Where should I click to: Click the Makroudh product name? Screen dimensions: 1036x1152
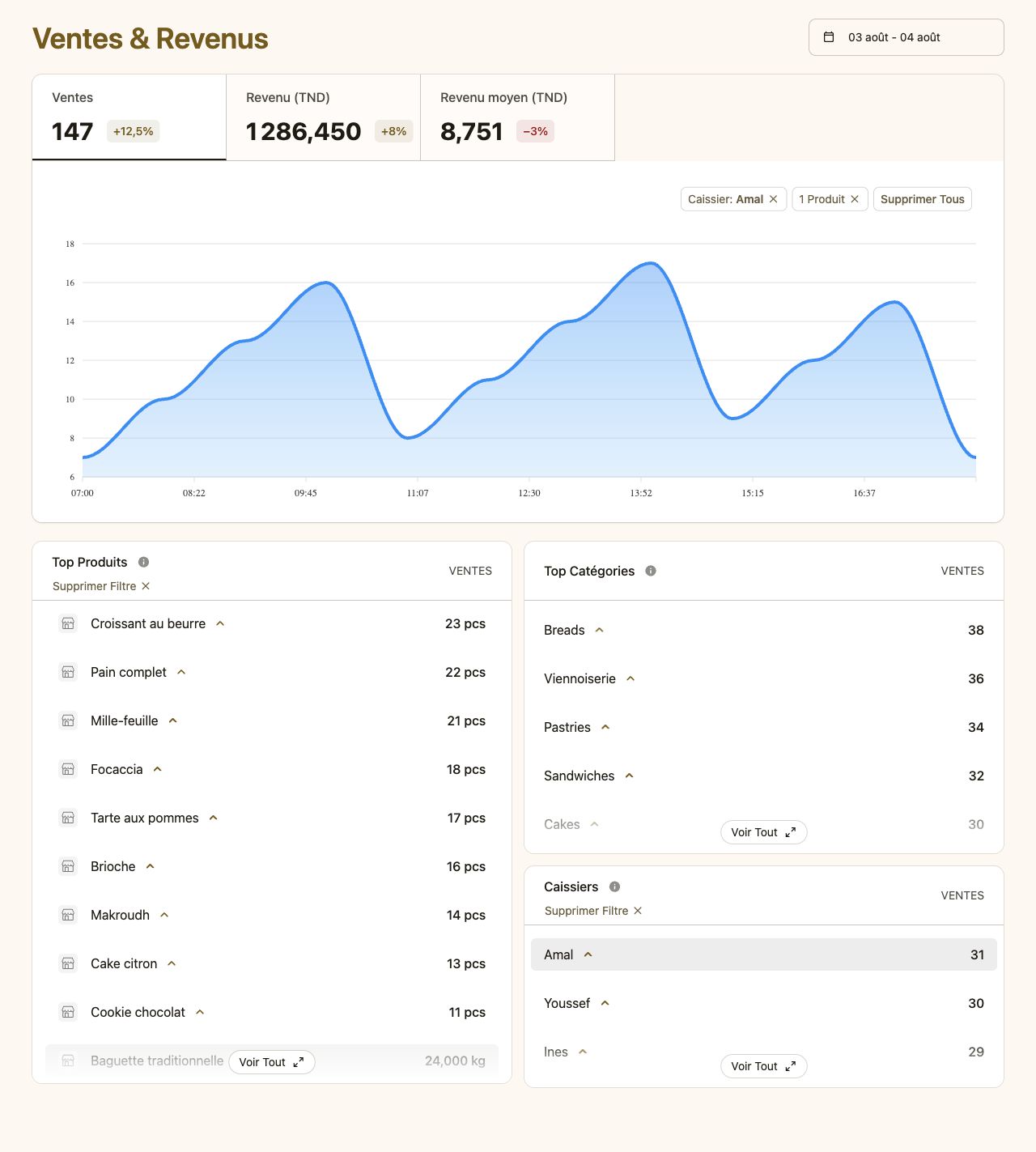(120, 915)
